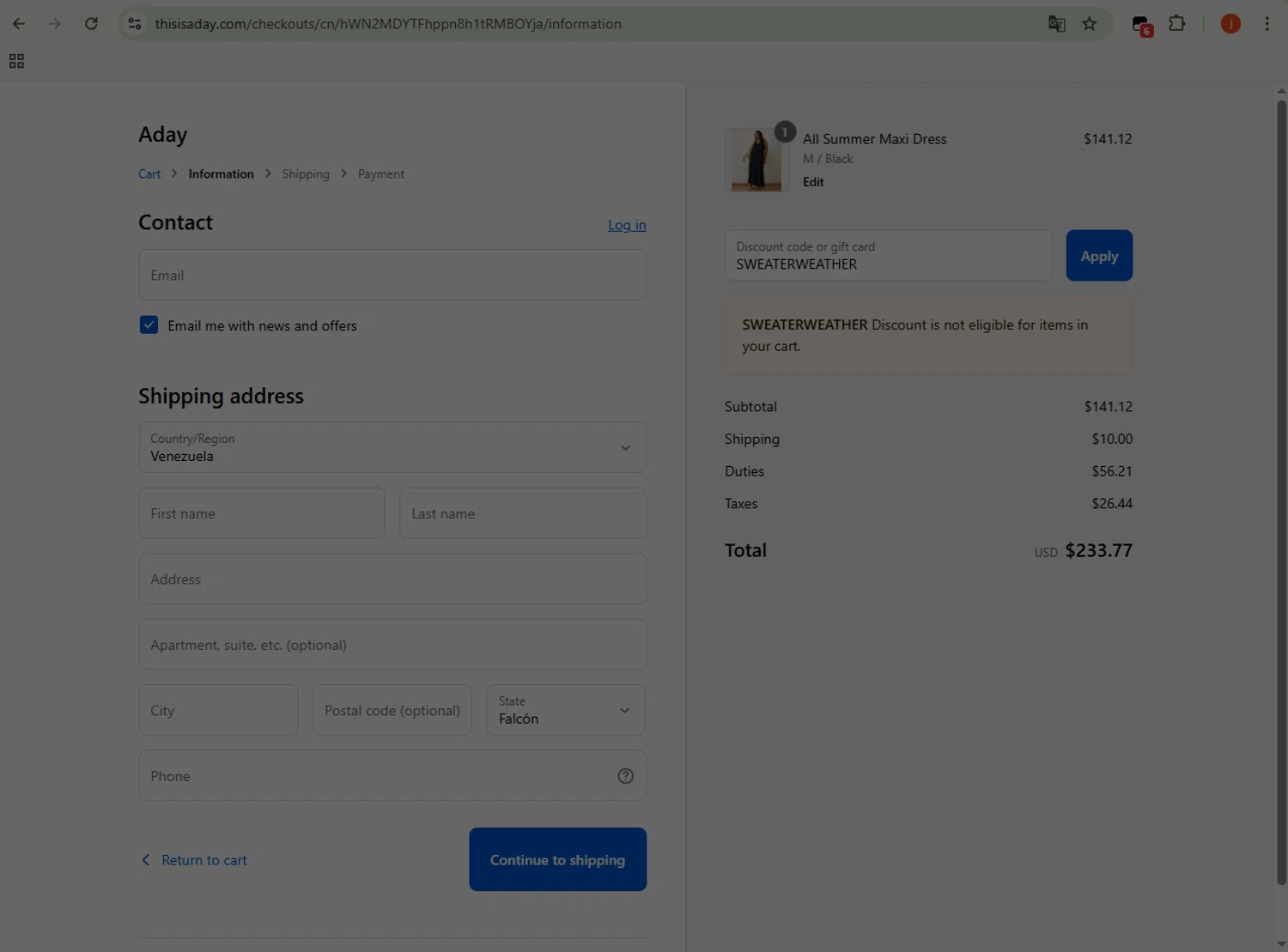Bookmark this page with the star
This screenshot has width=1288, height=952.
pyautogui.click(x=1090, y=24)
